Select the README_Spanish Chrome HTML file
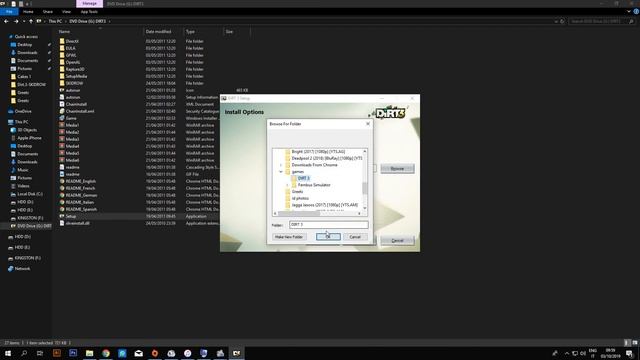Image resolution: width=640 pixels, height=360 pixels. pyautogui.click(x=81, y=209)
